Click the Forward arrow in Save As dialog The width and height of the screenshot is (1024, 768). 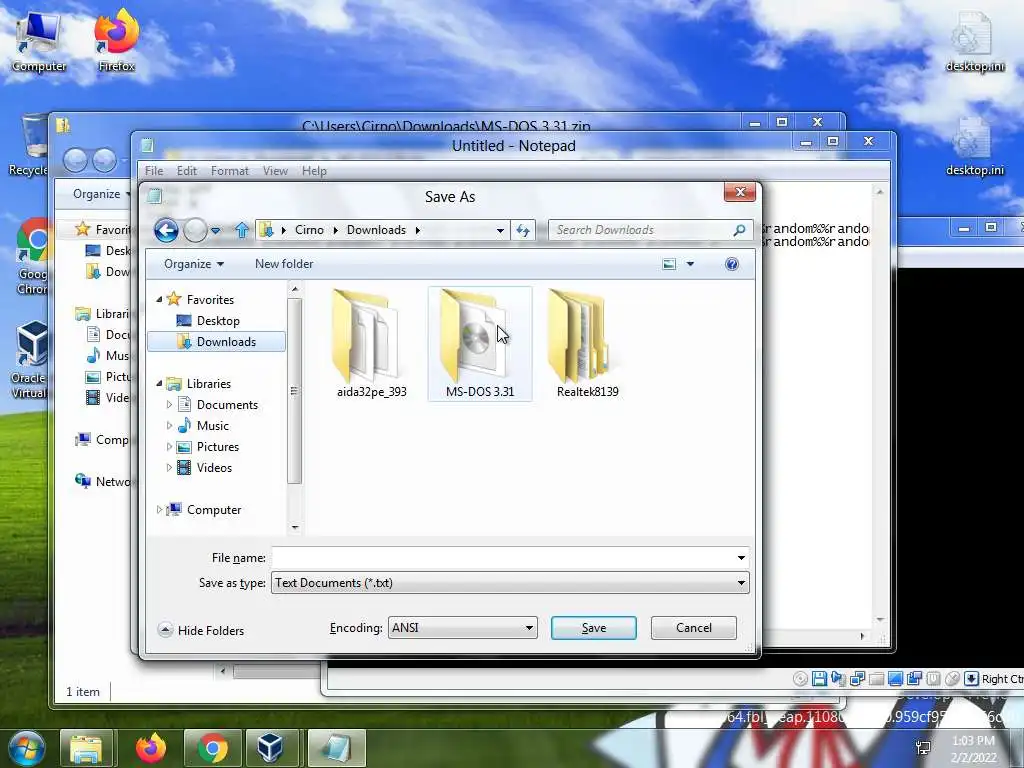[195, 230]
